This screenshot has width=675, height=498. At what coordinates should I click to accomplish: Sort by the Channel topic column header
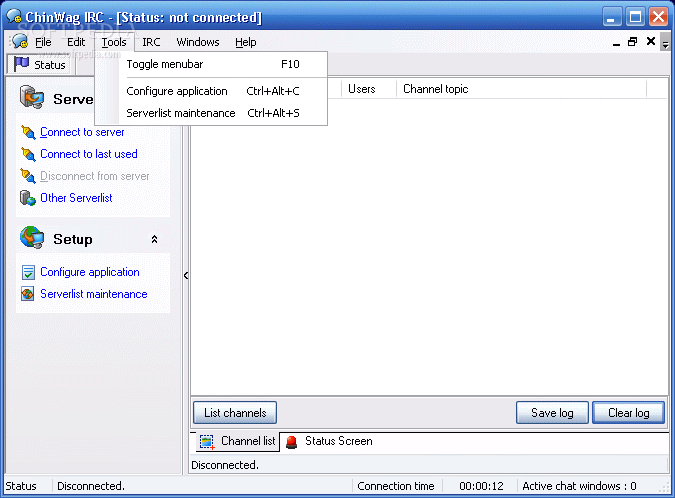click(x=521, y=89)
